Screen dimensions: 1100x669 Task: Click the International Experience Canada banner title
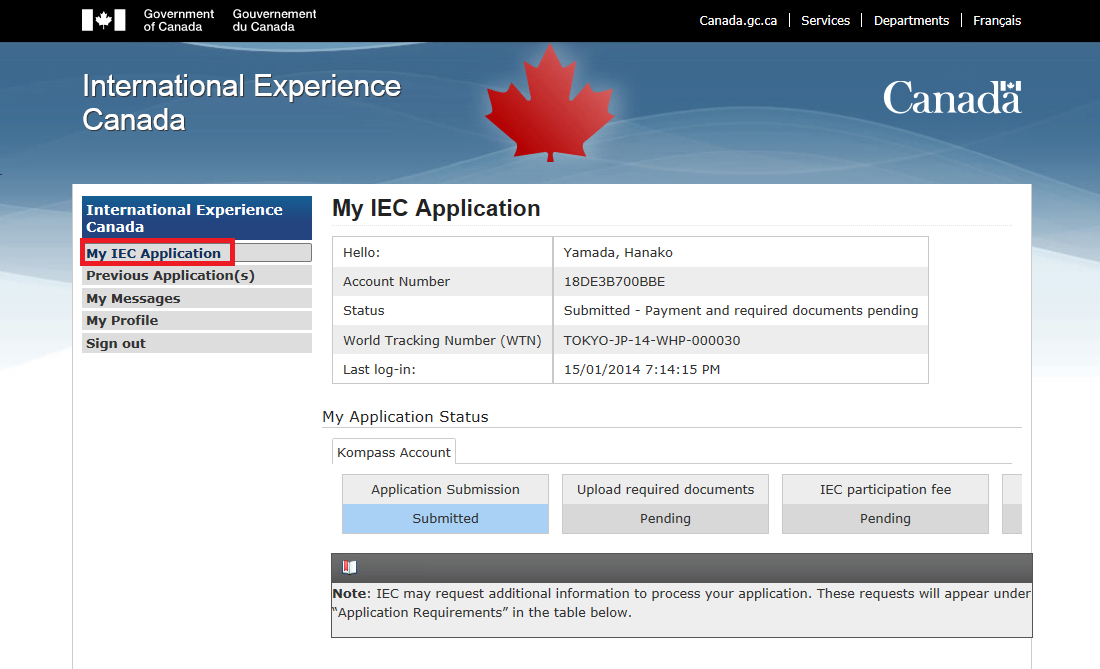tap(241, 102)
